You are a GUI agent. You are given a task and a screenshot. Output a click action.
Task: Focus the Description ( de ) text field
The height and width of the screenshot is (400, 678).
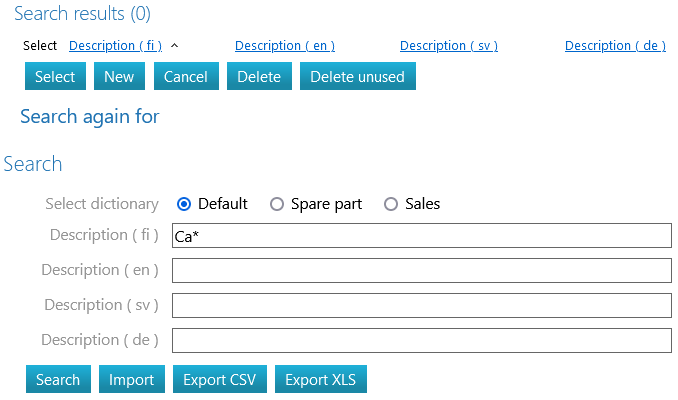pos(421,340)
